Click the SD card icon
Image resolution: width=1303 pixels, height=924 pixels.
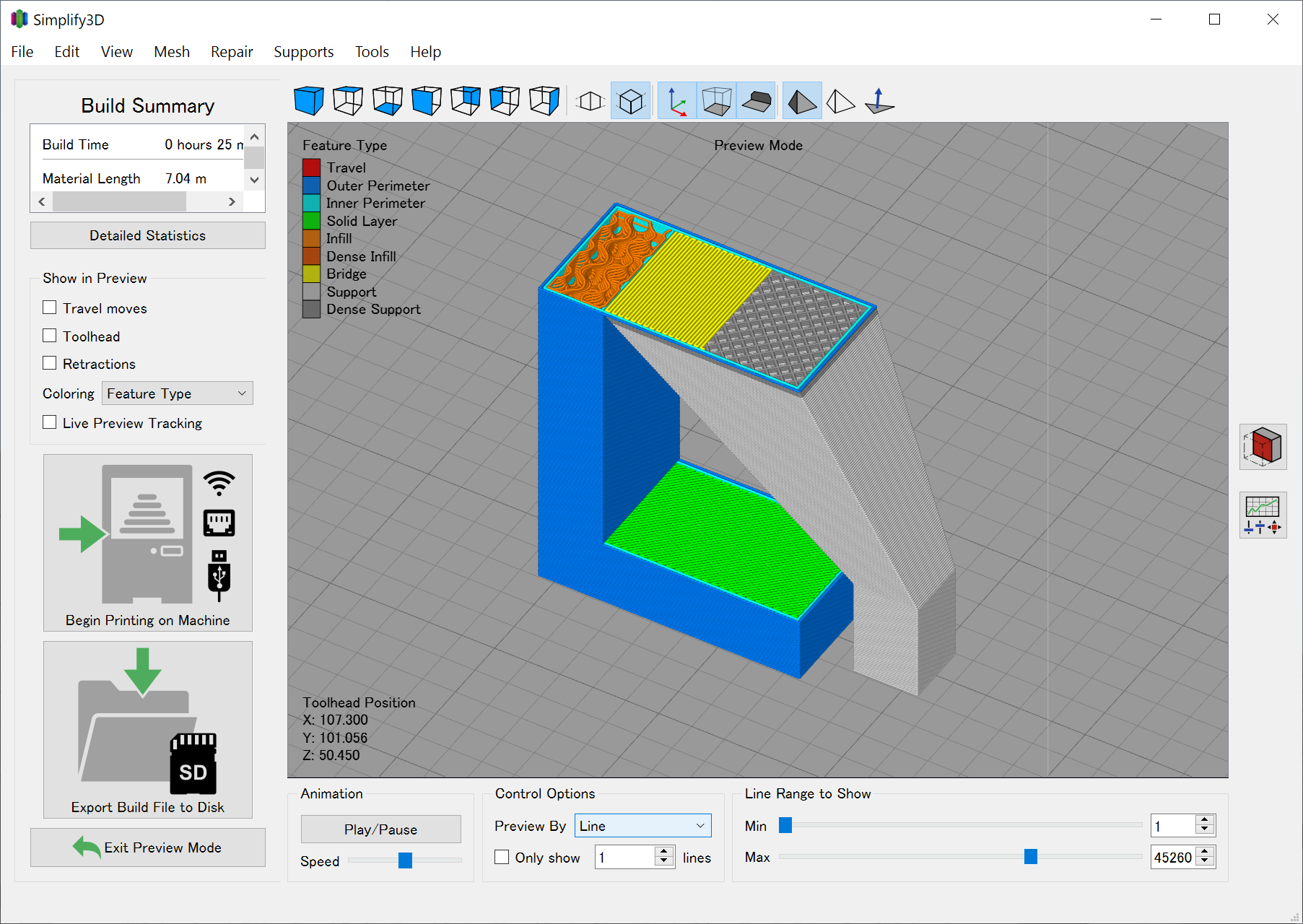click(x=193, y=764)
